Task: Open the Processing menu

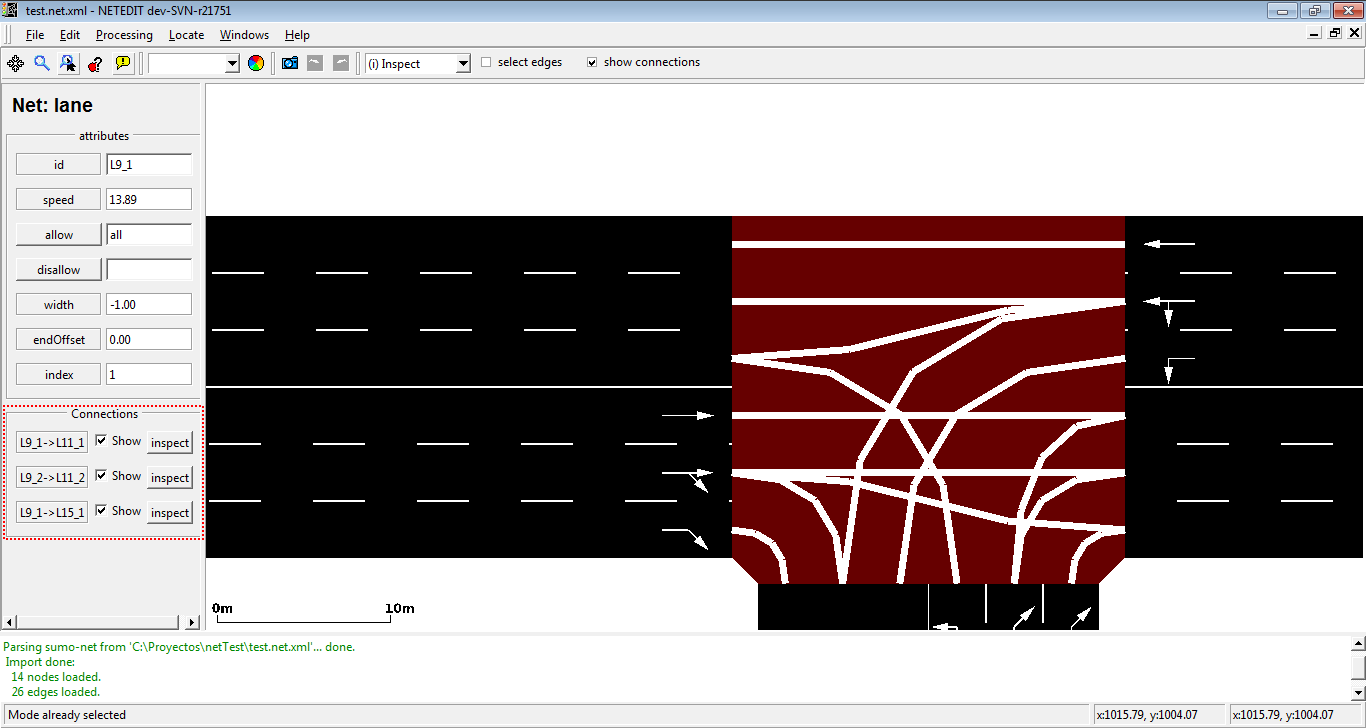Action: [124, 35]
